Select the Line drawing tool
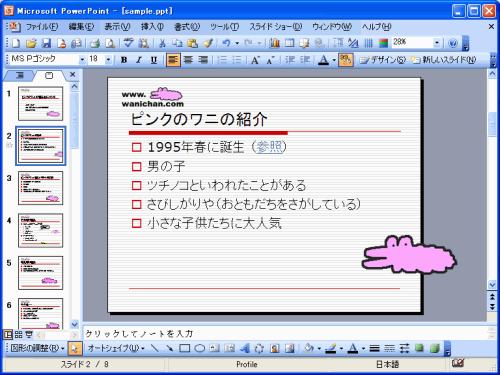This screenshot has width=500, height=375. point(154,348)
